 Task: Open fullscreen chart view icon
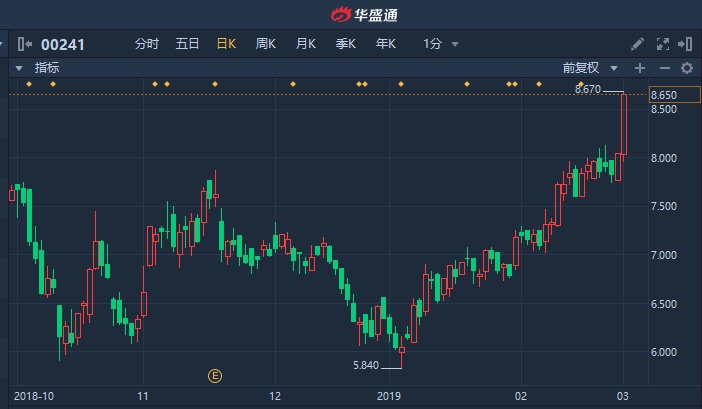point(663,44)
